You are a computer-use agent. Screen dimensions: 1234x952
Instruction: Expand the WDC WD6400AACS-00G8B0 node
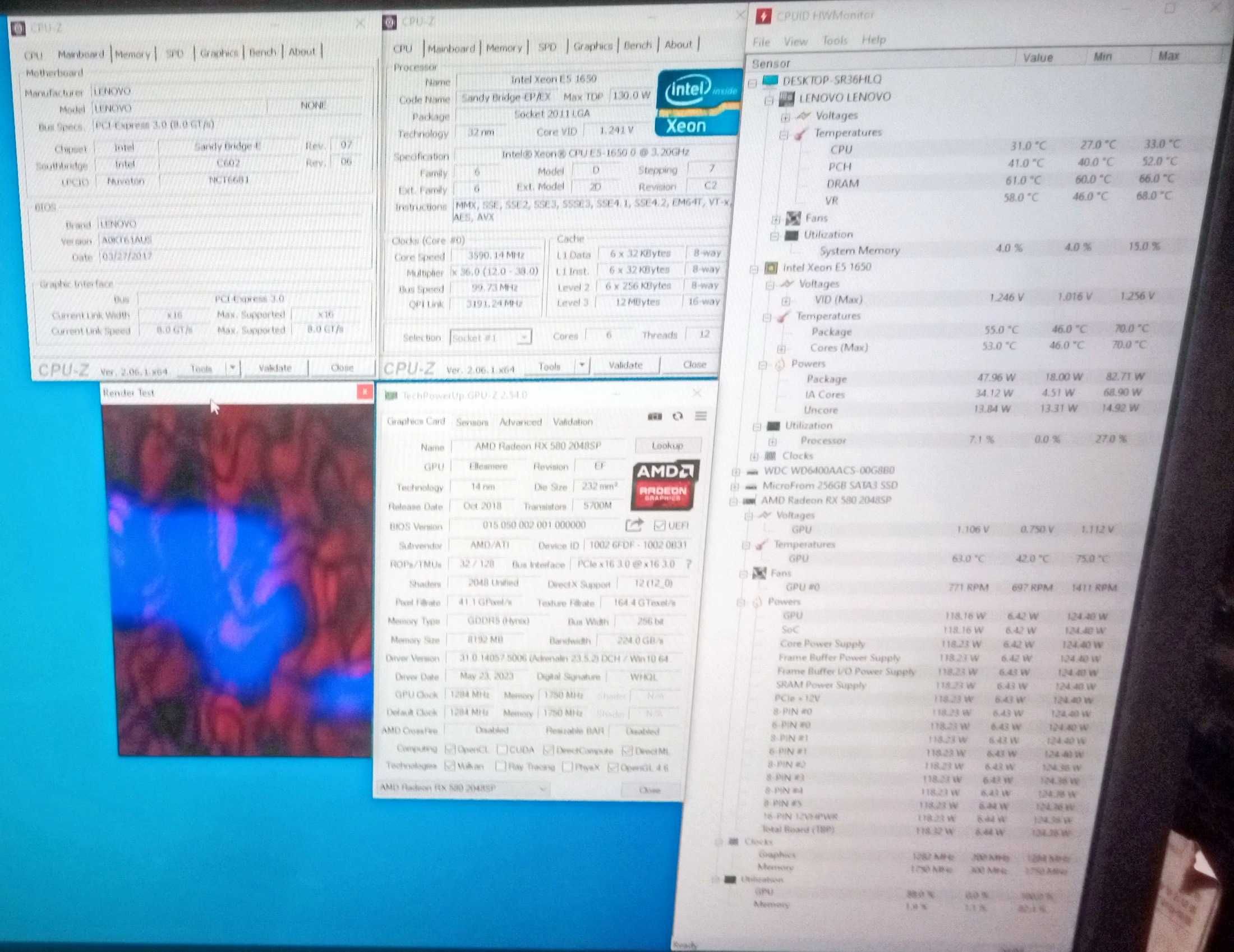tap(736, 472)
